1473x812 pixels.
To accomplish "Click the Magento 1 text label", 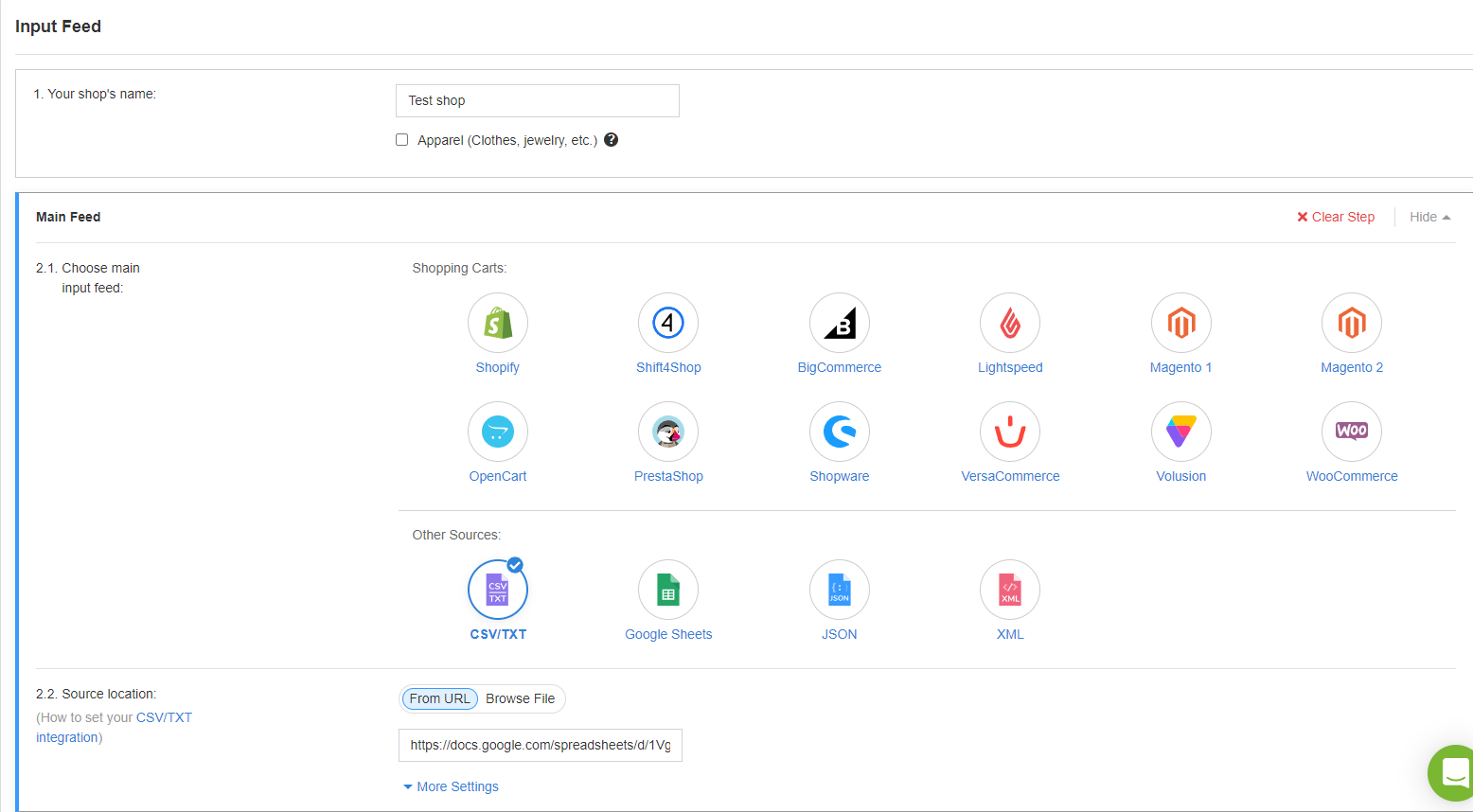I will pos(1181,367).
